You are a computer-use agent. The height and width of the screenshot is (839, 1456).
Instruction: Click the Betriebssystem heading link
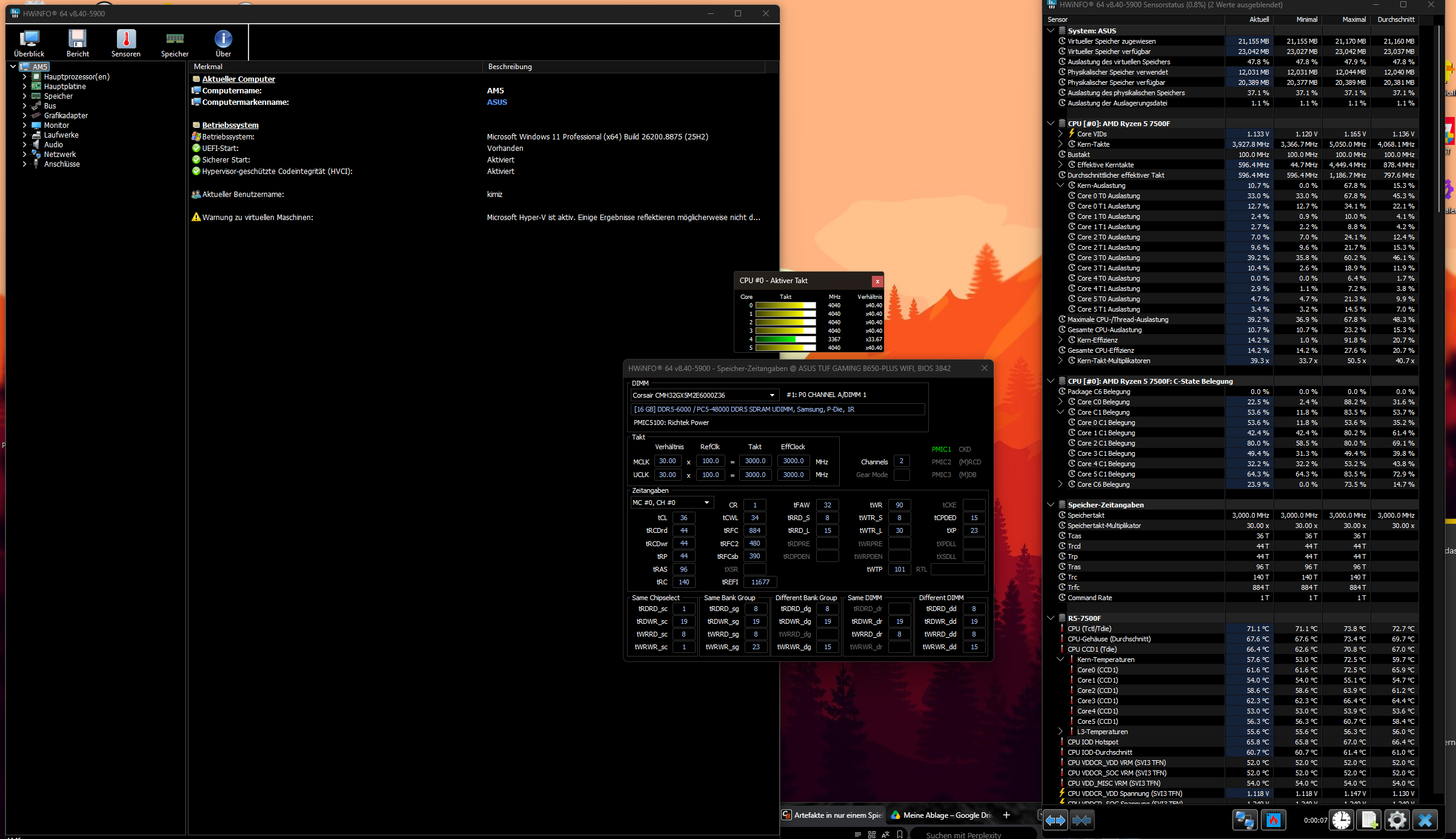click(x=230, y=125)
